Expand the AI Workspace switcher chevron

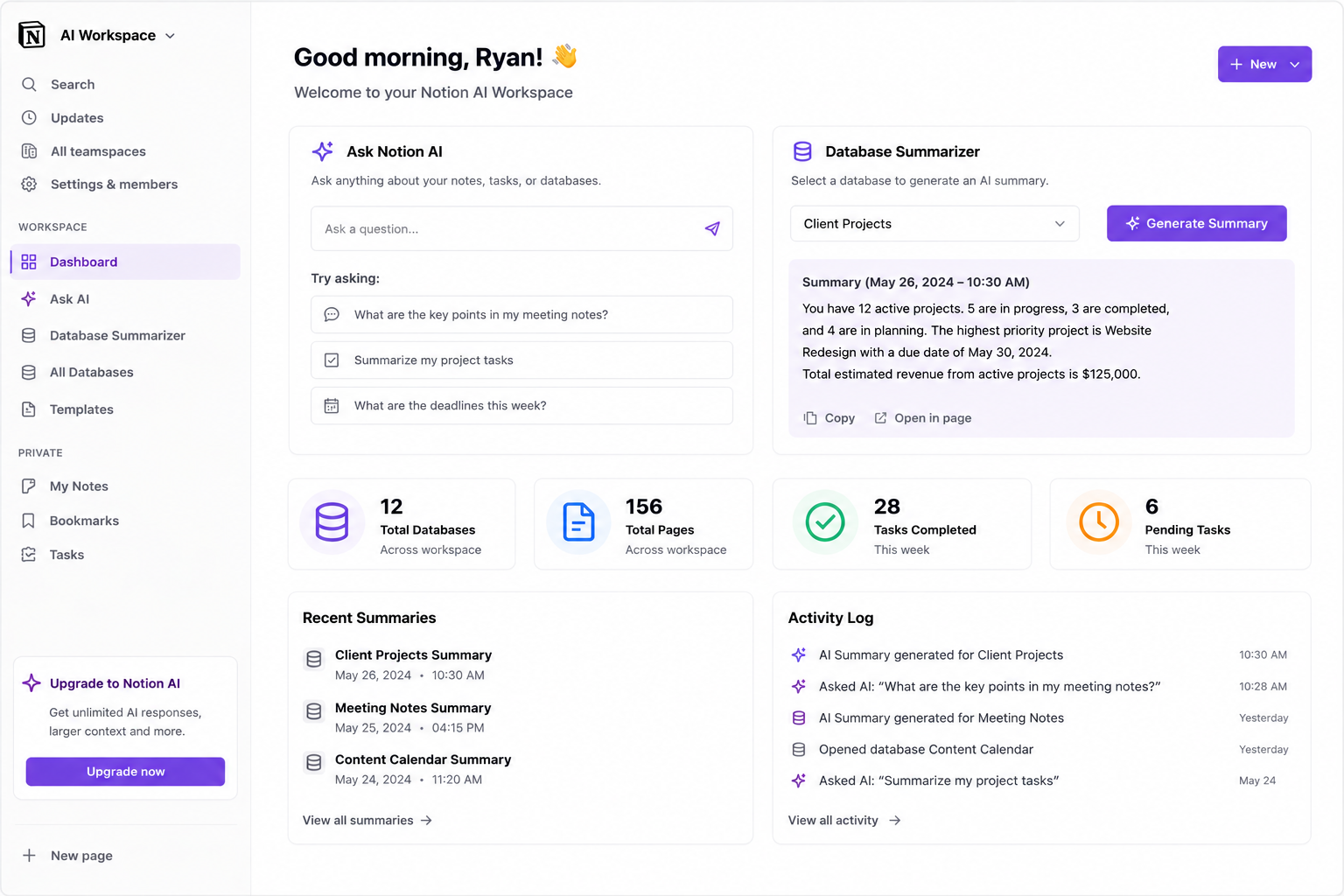pos(170,36)
